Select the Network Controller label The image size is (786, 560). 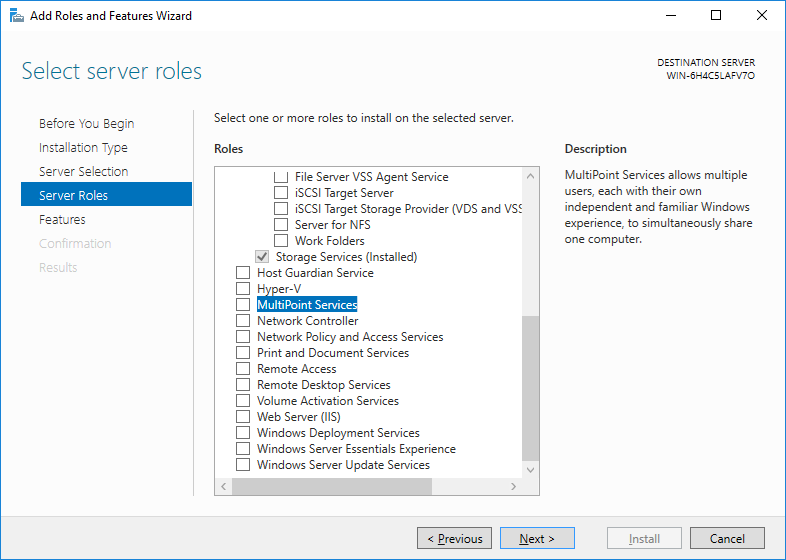click(307, 321)
